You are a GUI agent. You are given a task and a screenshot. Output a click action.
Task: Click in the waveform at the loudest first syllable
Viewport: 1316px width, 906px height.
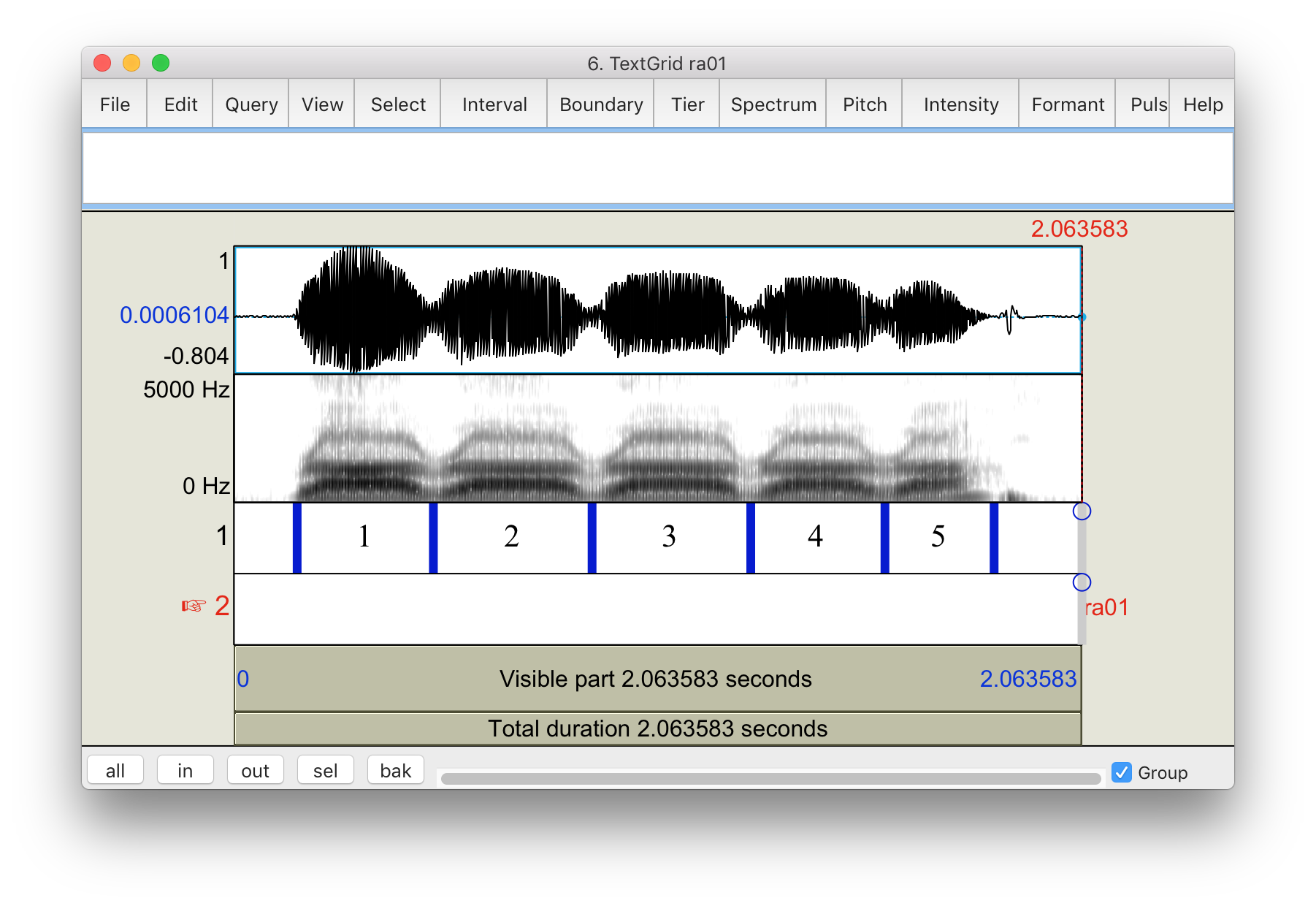(x=358, y=311)
